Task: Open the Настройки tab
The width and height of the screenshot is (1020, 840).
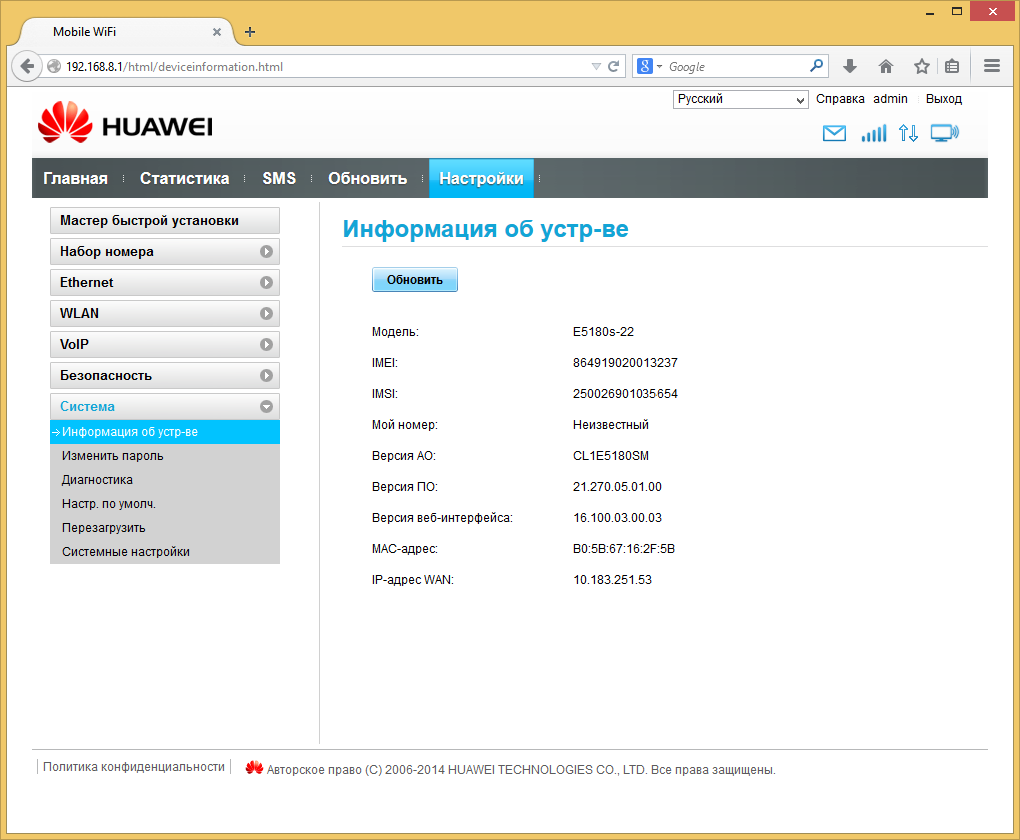Action: pos(481,178)
